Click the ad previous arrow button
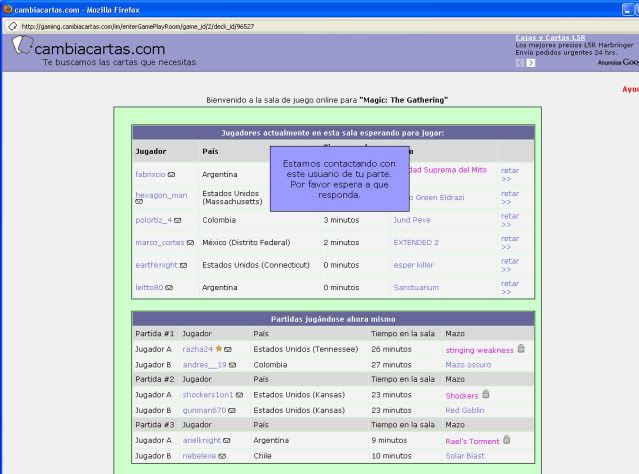Screen dimensions: 639x474 coord(520,63)
